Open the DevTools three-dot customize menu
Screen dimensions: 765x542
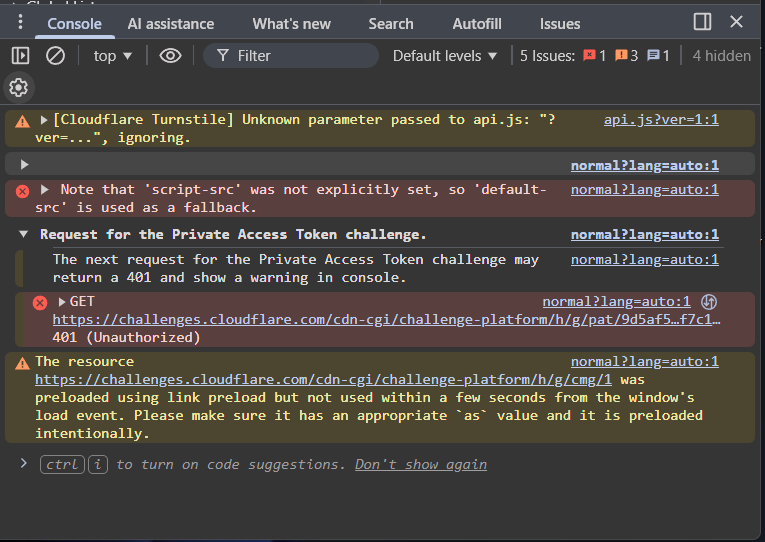pos(20,22)
